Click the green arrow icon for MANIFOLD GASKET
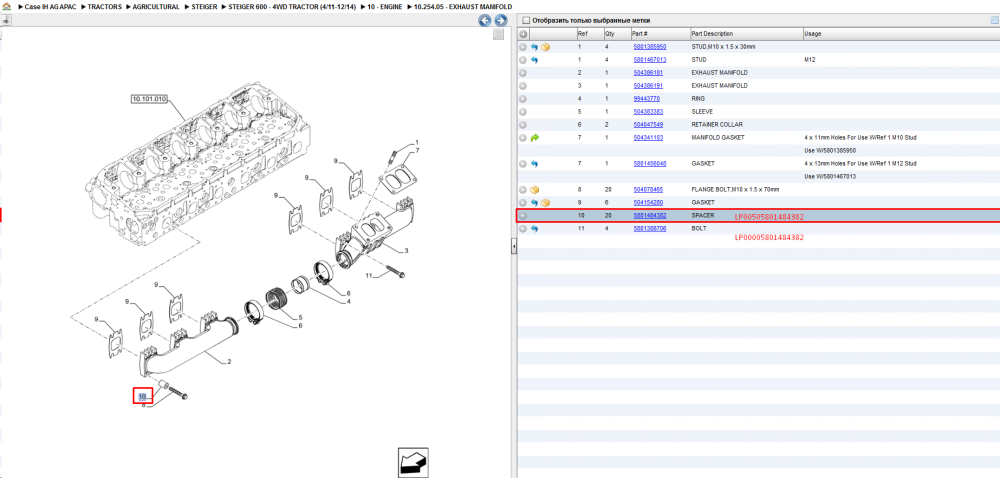The height and width of the screenshot is (478, 1000). tap(534, 138)
